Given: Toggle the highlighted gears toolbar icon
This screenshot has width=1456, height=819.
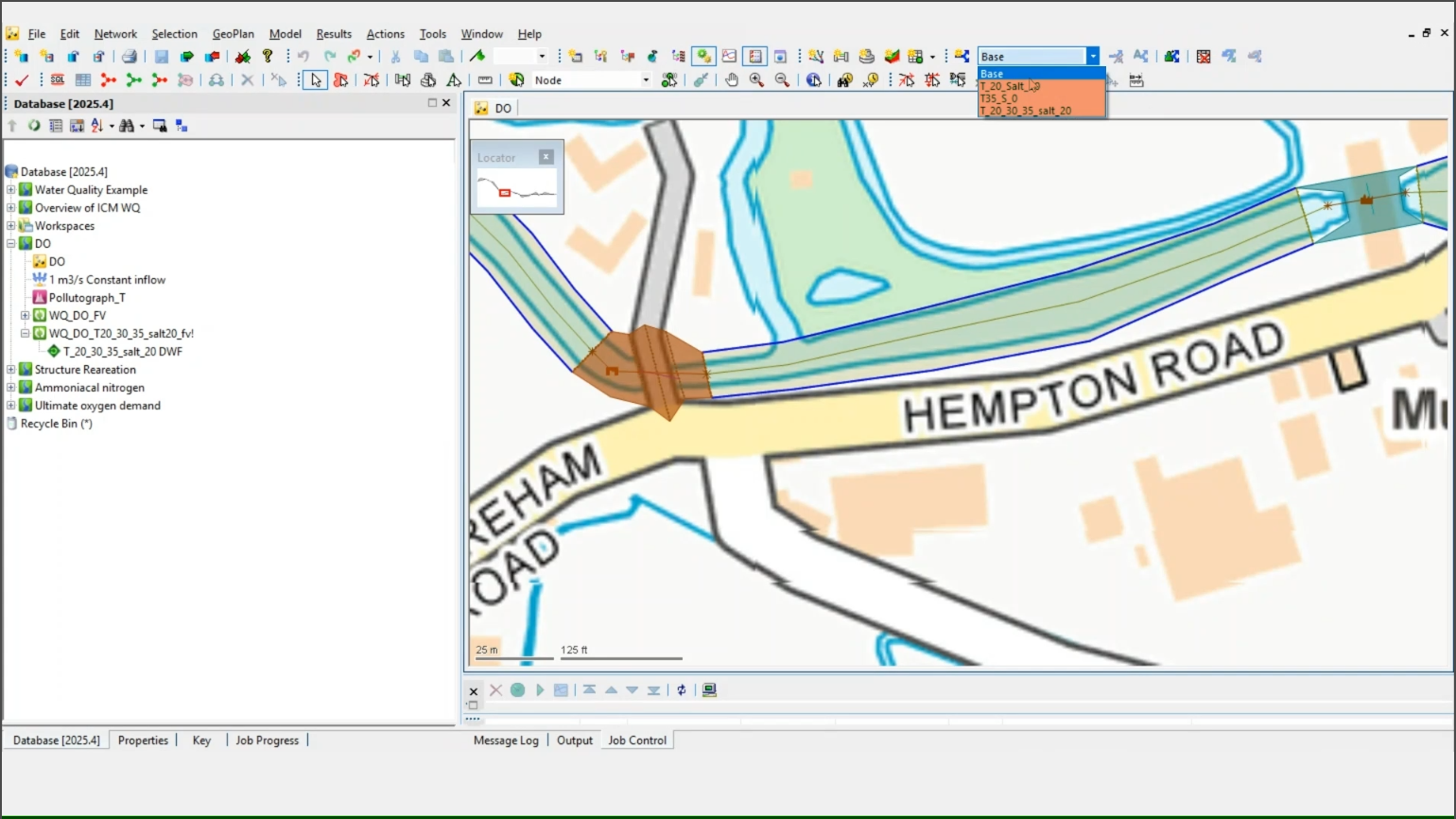Looking at the screenshot, I should point(702,56).
